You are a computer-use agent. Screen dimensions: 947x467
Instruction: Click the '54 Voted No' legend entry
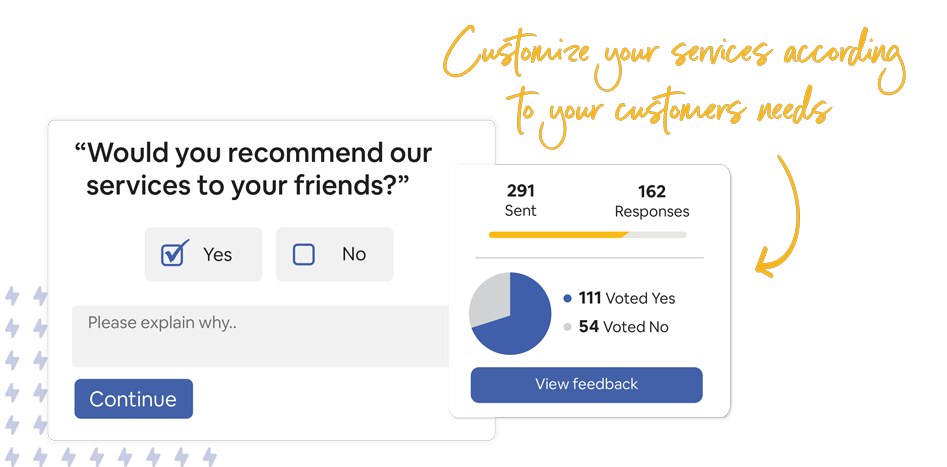click(x=624, y=327)
